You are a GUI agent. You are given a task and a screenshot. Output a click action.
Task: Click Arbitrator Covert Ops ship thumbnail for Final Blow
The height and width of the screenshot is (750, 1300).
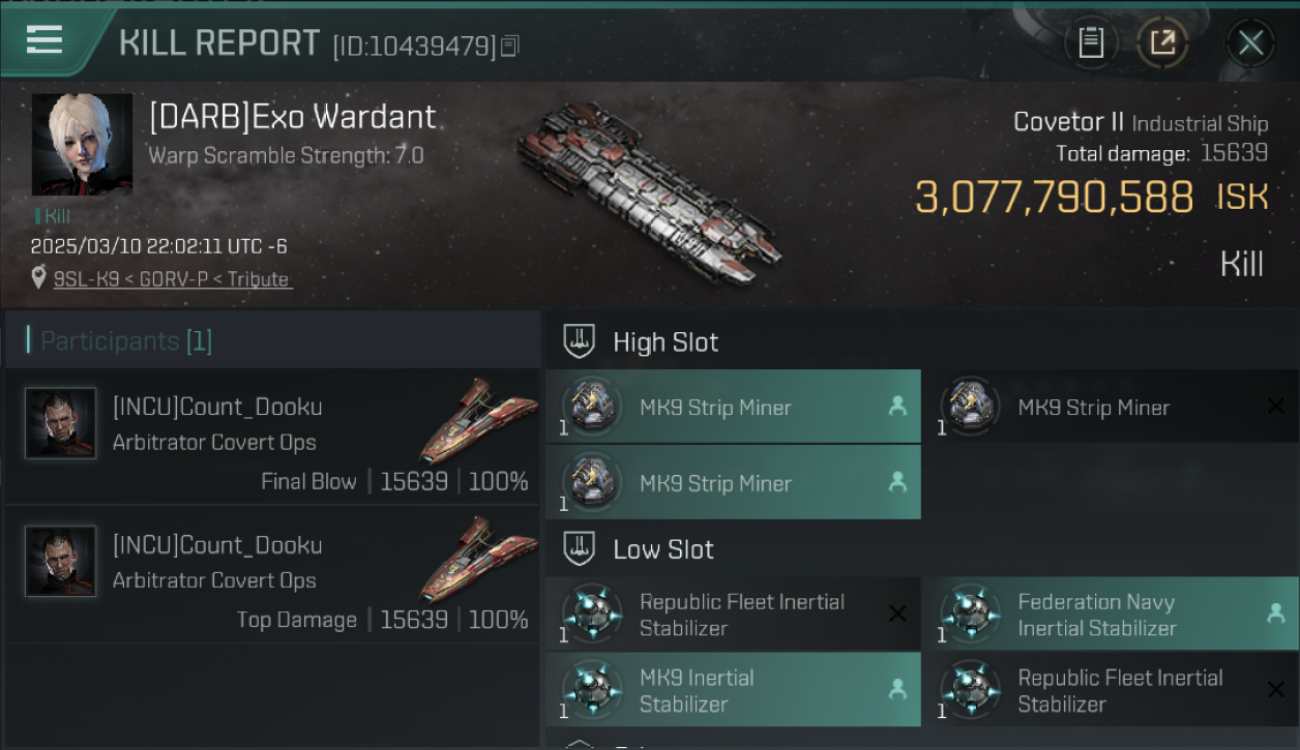(x=478, y=421)
